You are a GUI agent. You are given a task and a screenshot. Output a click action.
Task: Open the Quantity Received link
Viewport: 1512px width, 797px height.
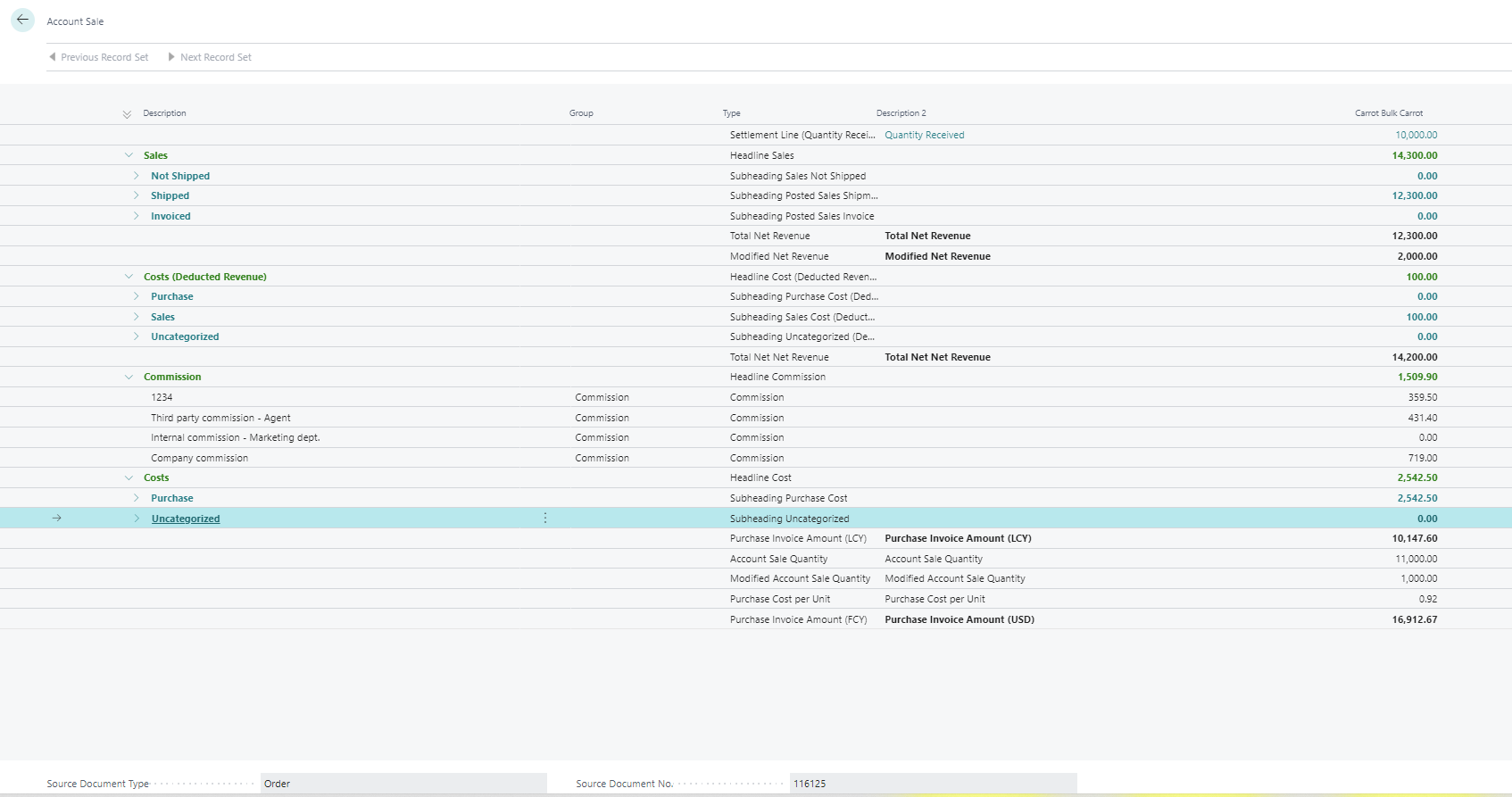[924, 136]
